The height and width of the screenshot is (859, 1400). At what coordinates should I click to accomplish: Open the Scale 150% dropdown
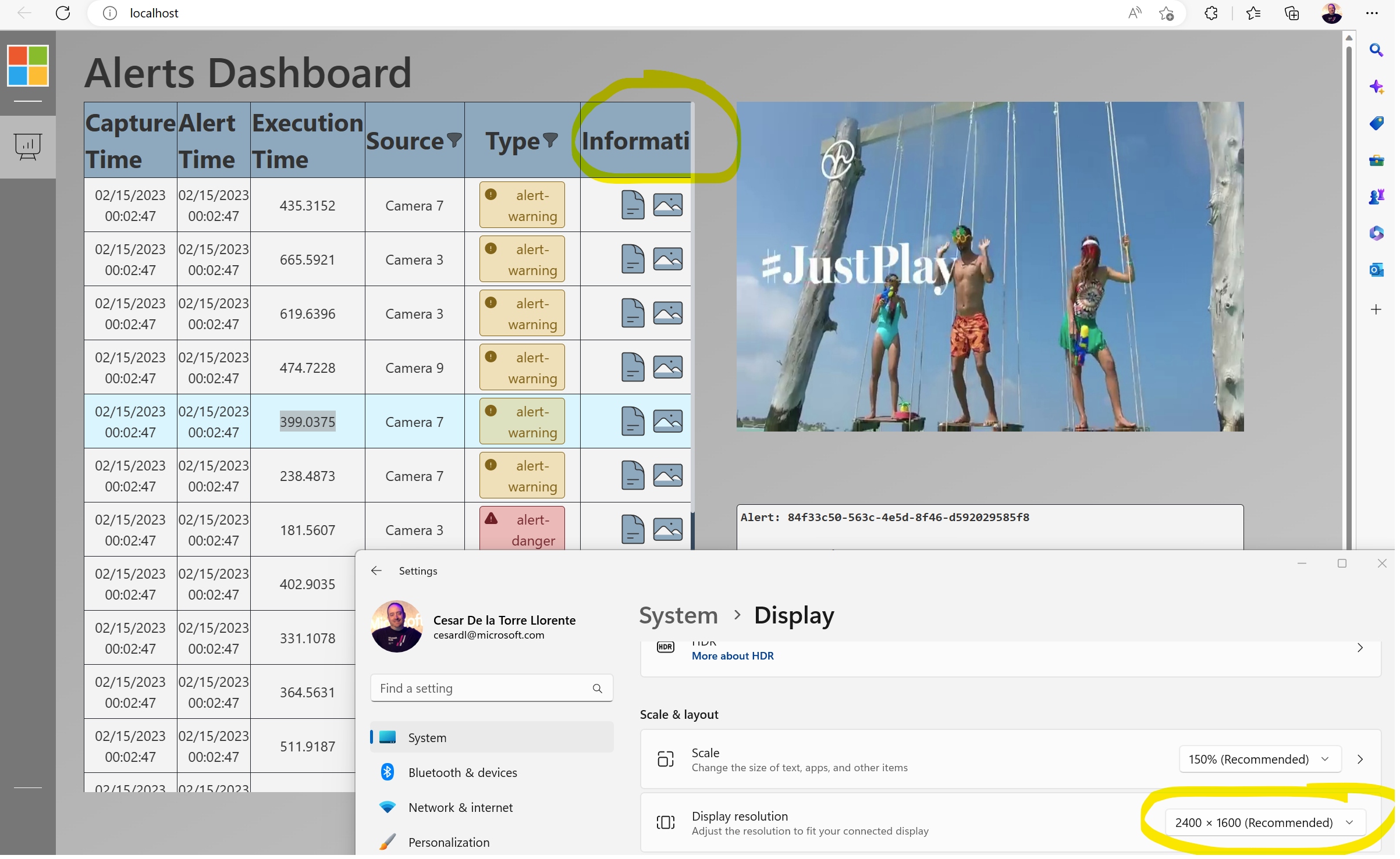point(1259,759)
